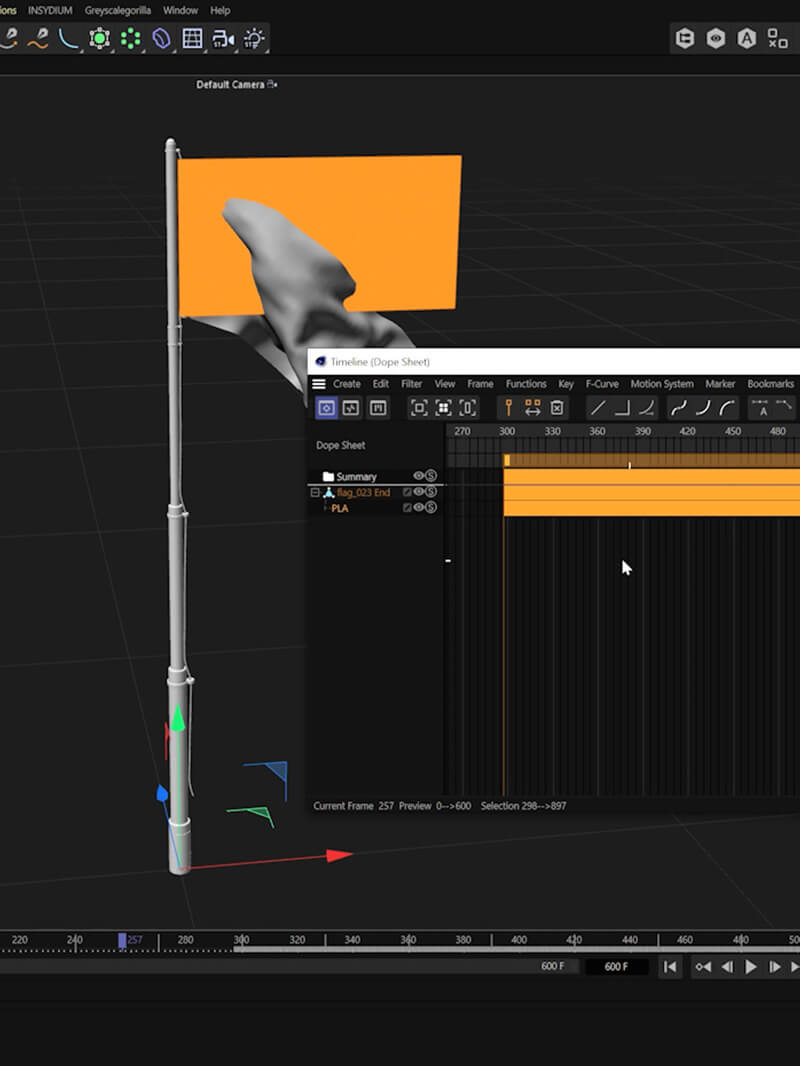This screenshot has height=1066, width=800.
Task: Open the timeline hamburger menu
Action: click(319, 384)
